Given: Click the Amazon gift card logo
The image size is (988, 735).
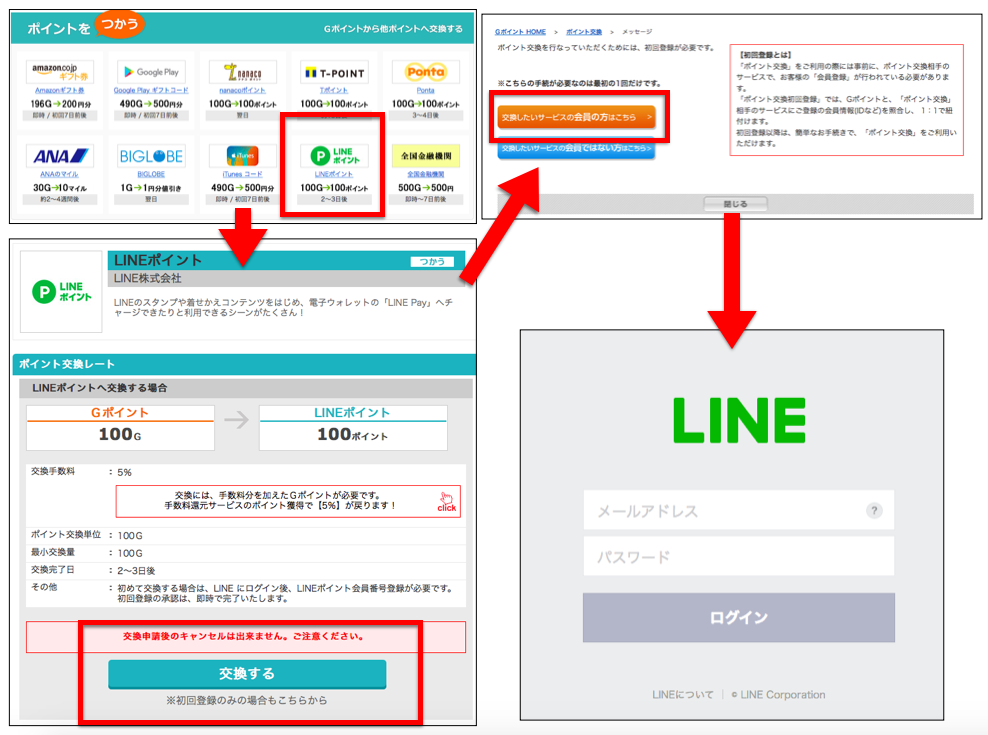Looking at the screenshot, I should point(59,72).
